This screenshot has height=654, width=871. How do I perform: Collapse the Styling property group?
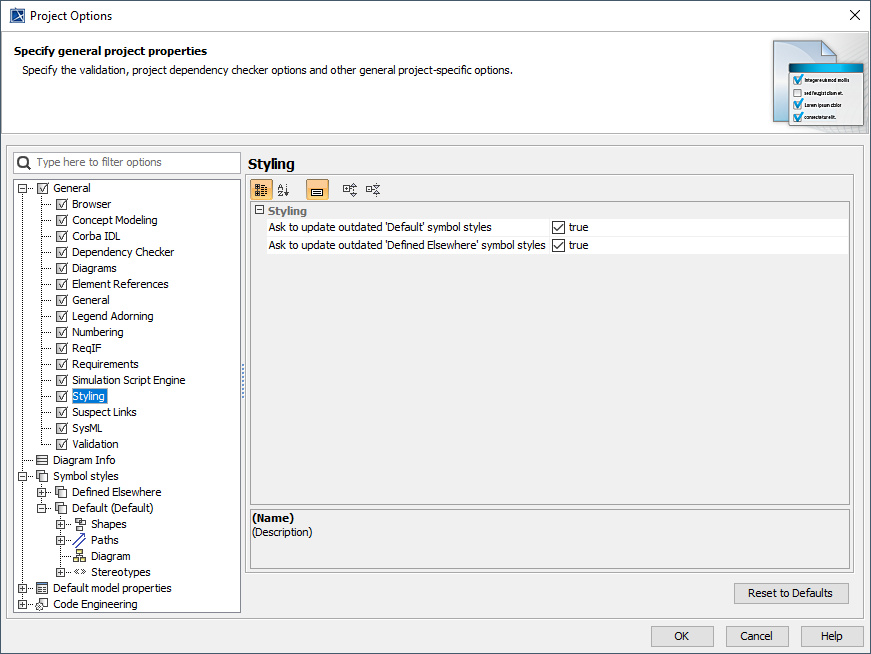coord(259,211)
